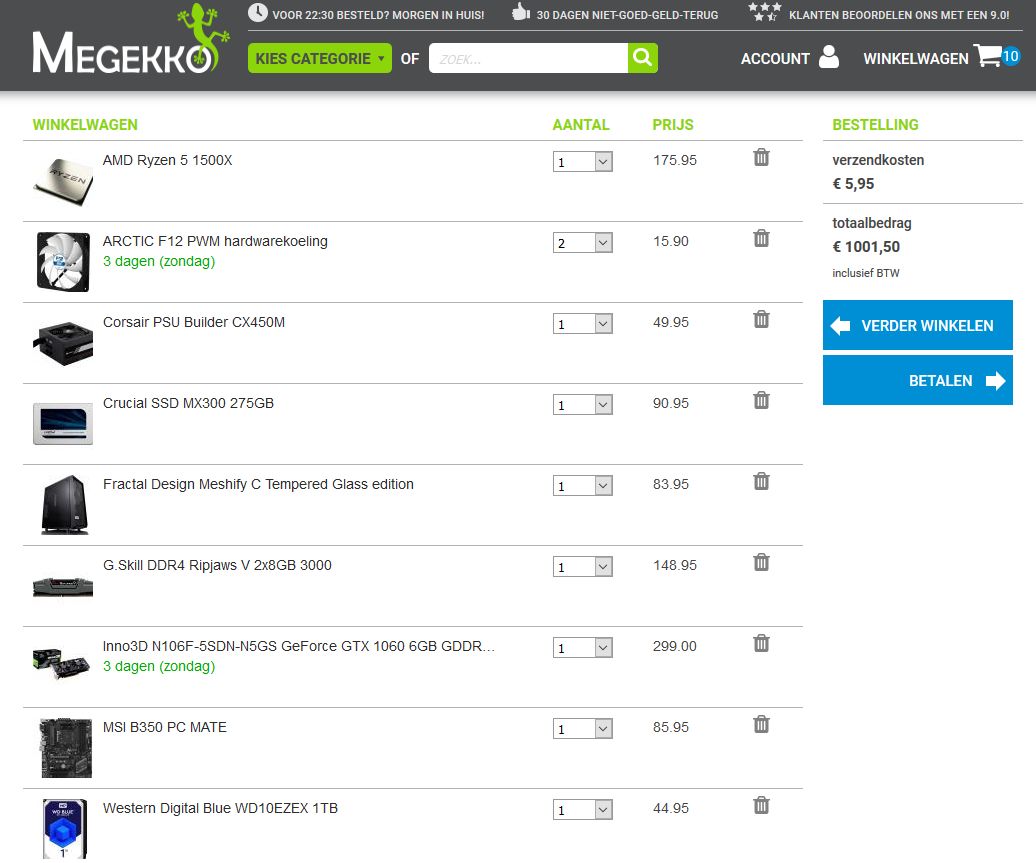
Task: Trash the Corsair PSU Builder CX450M item
Action: [x=761, y=319]
